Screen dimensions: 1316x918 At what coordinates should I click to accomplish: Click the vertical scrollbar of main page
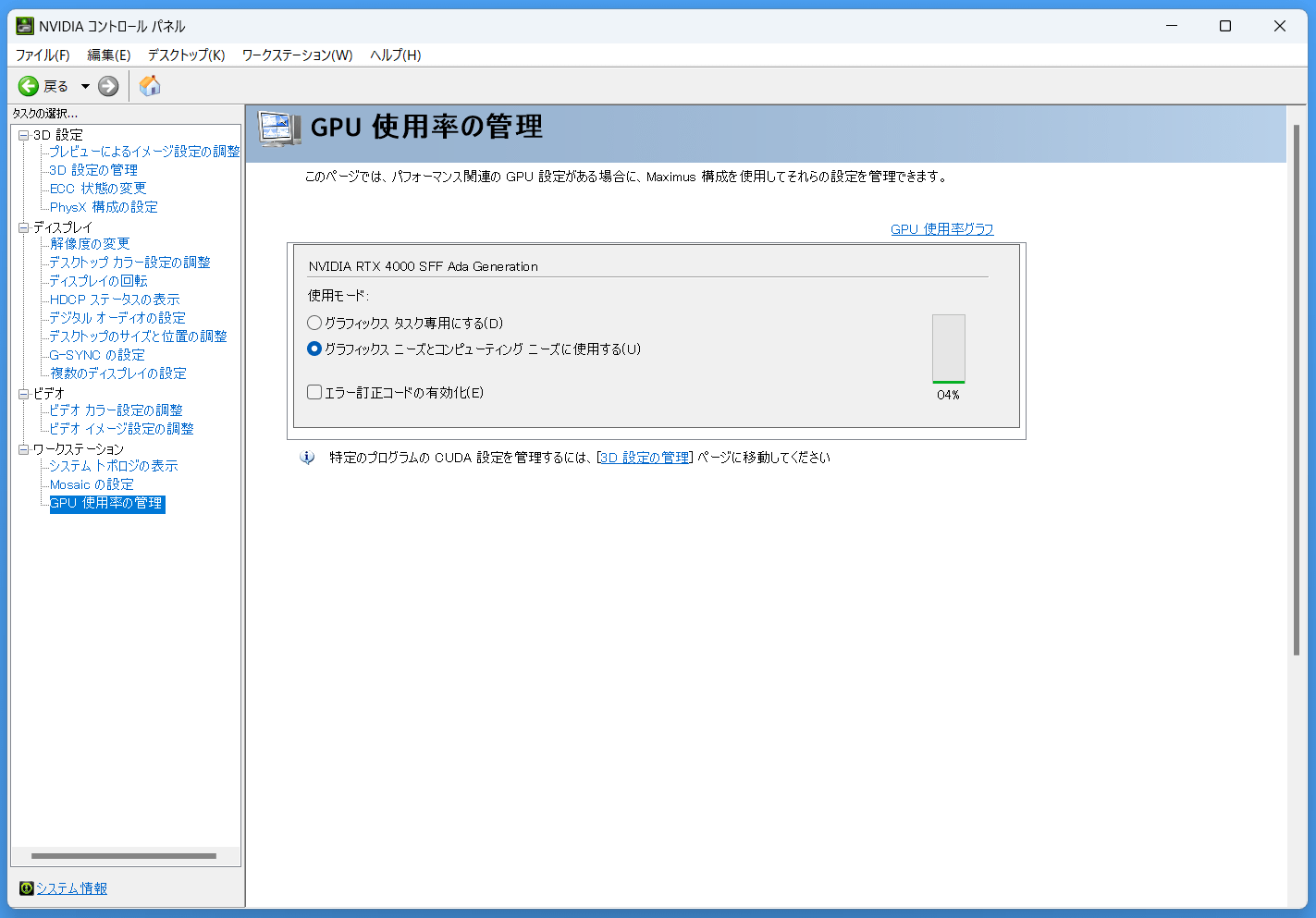tap(1297, 389)
